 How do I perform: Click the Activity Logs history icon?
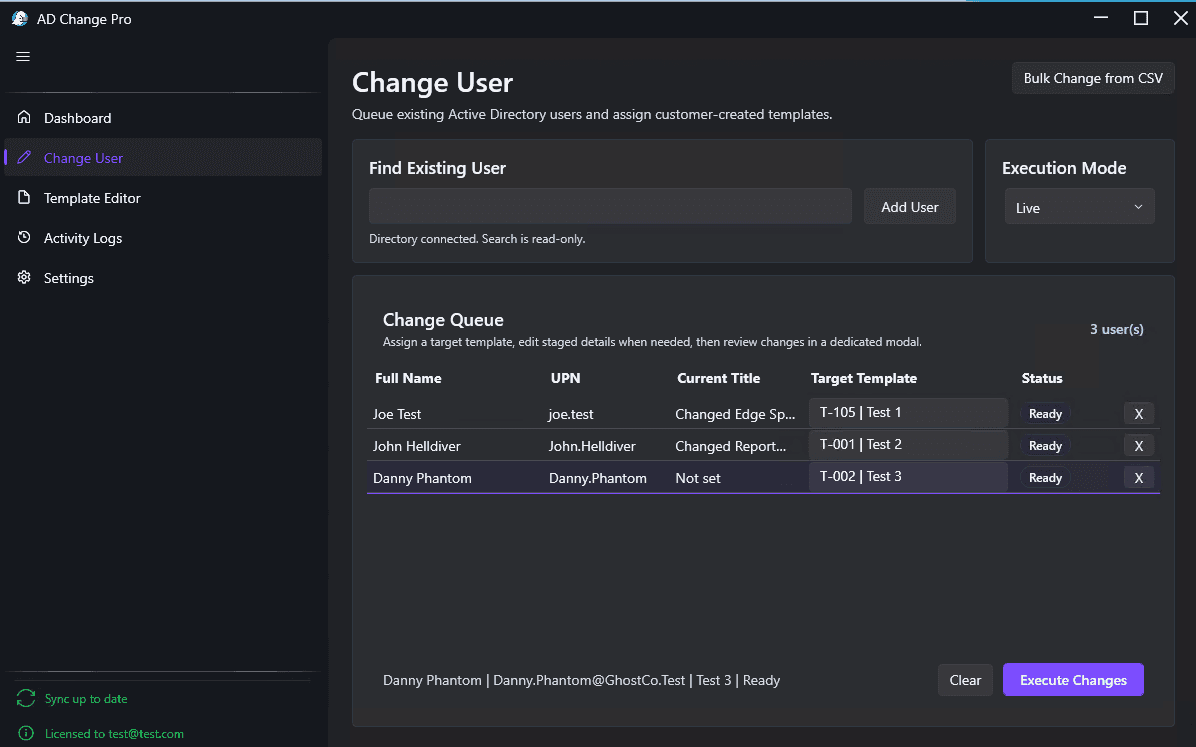24,237
